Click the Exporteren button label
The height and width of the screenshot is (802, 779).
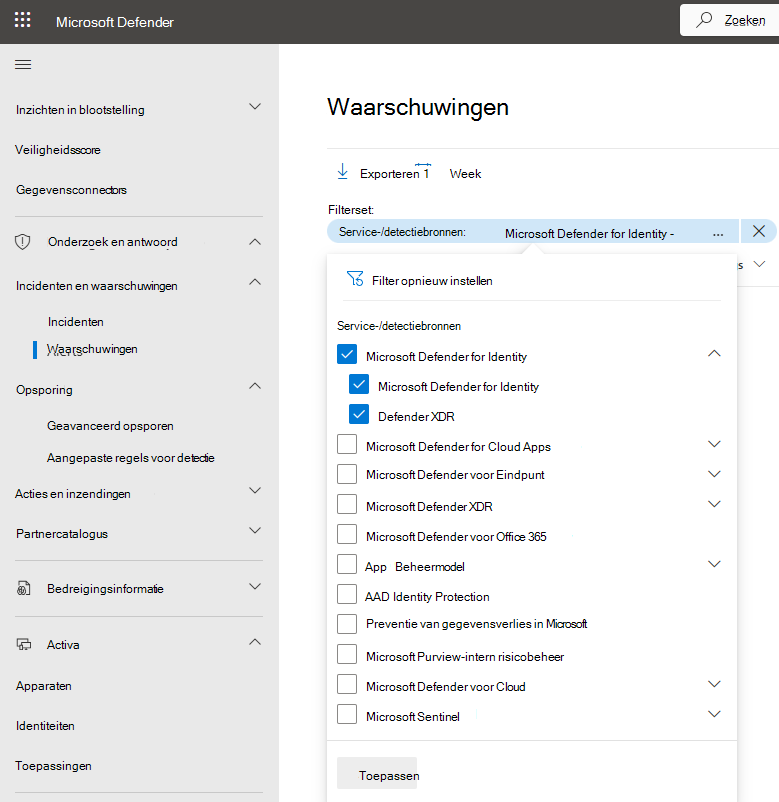tap(389, 174)
